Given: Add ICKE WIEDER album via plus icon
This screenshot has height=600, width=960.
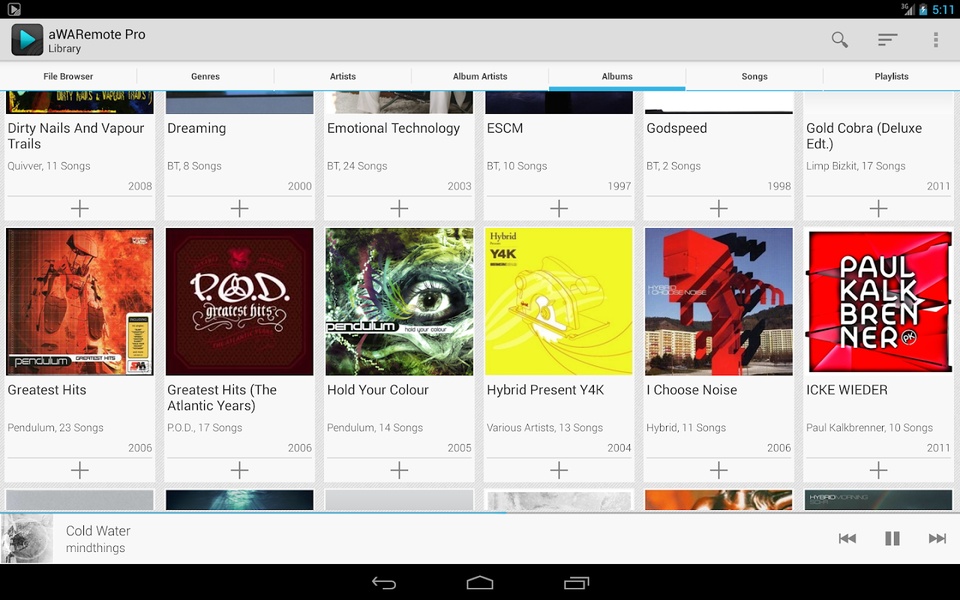Looking at the screenshot, I should pos(879,470).
